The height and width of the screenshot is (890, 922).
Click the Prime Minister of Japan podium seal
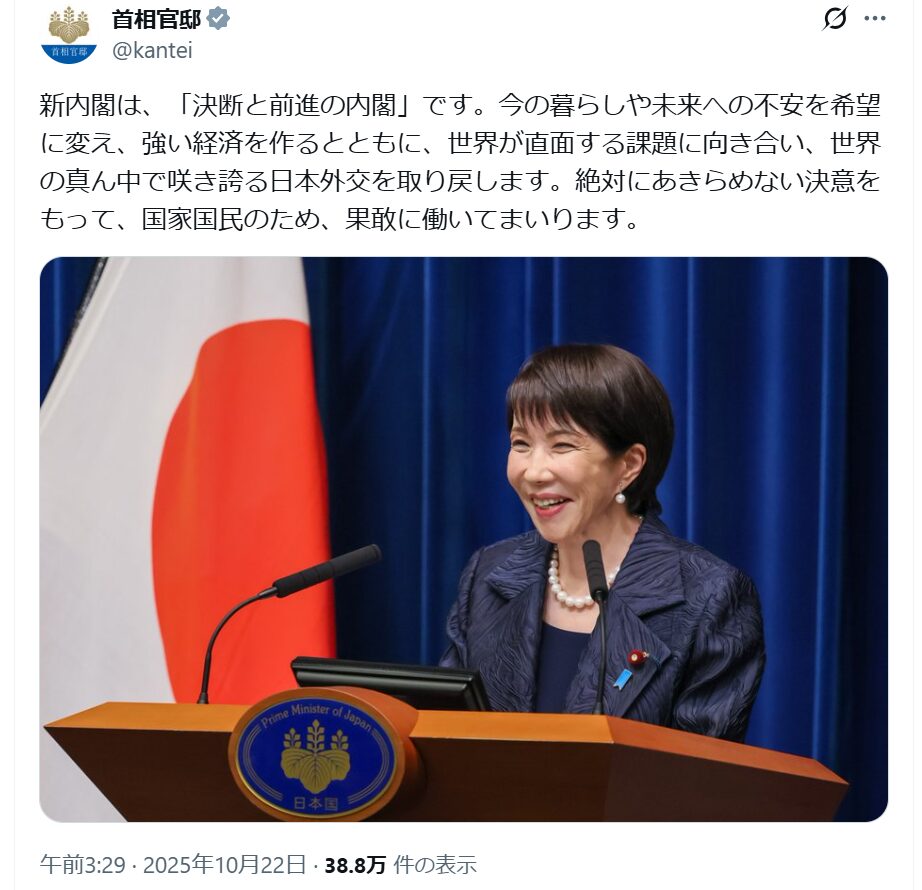pyautogui.click(x=316, y=755)
